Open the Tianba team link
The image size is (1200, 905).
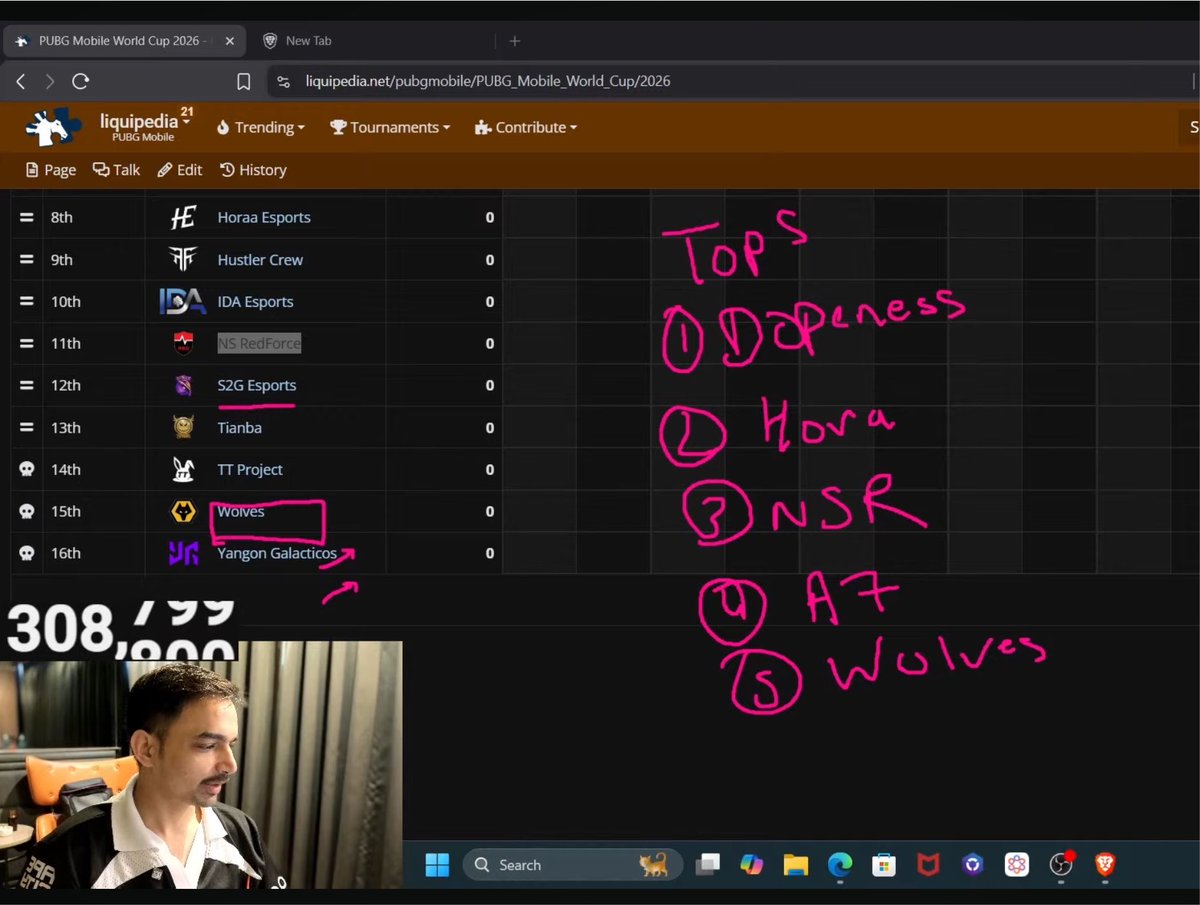coord(240,427)
